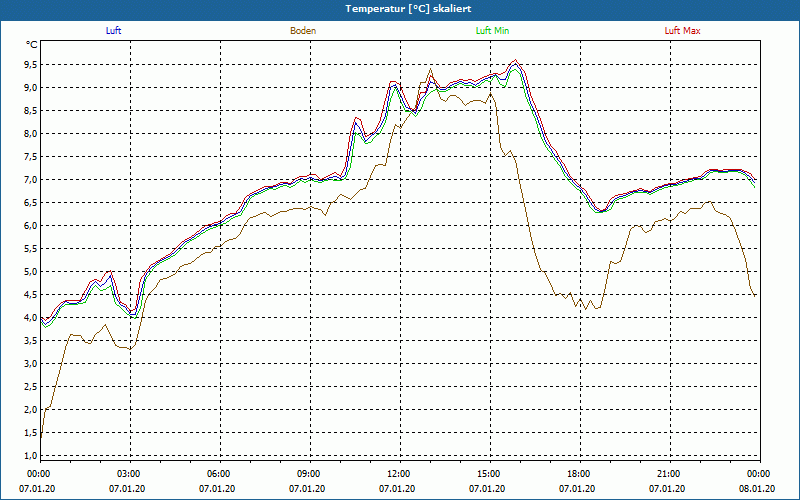This screenshot has width=800, height=500.
Task: Click the 2,0 y-axis value
Action: tap(31, 409)
